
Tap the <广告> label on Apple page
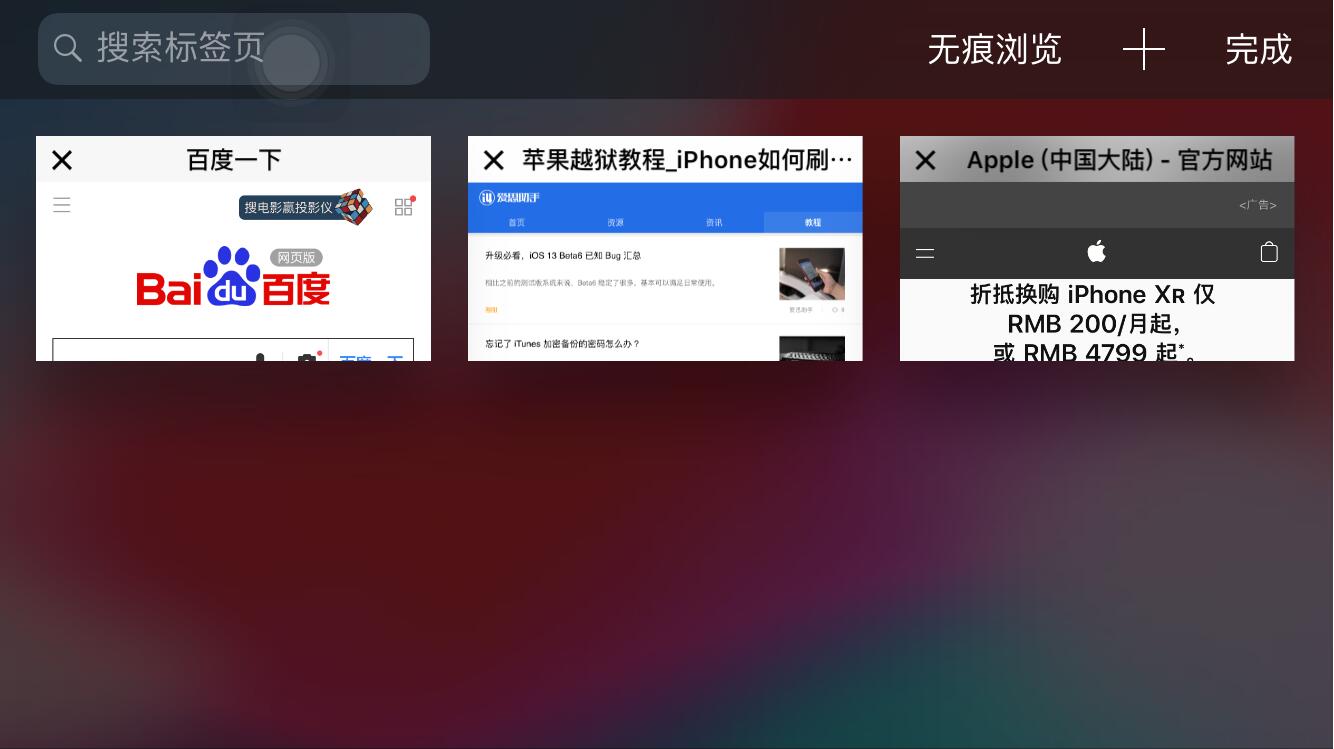[x=1258, y=205]
